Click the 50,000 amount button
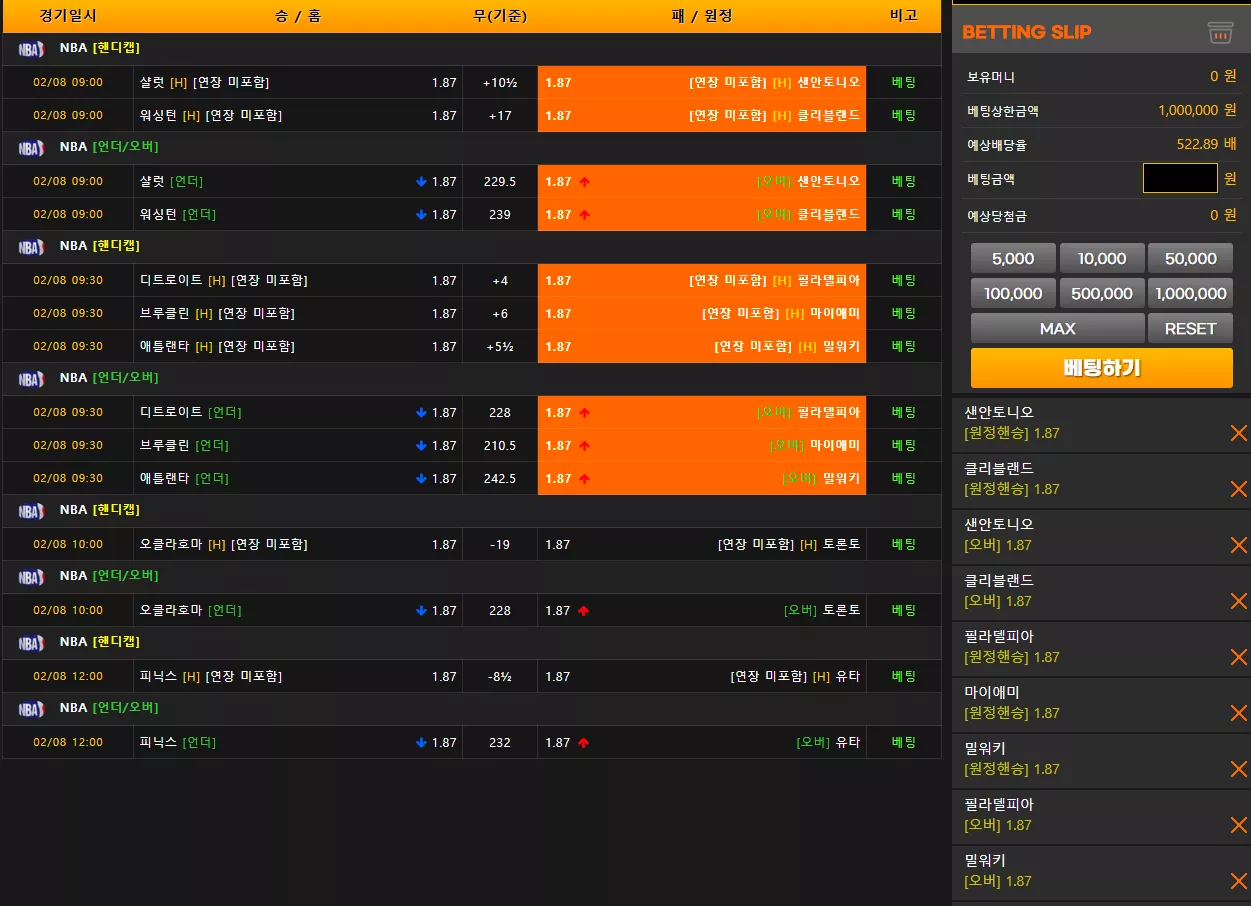Image resolution: width=1251 pixels, height=906 pixels. click(1190, 258)
